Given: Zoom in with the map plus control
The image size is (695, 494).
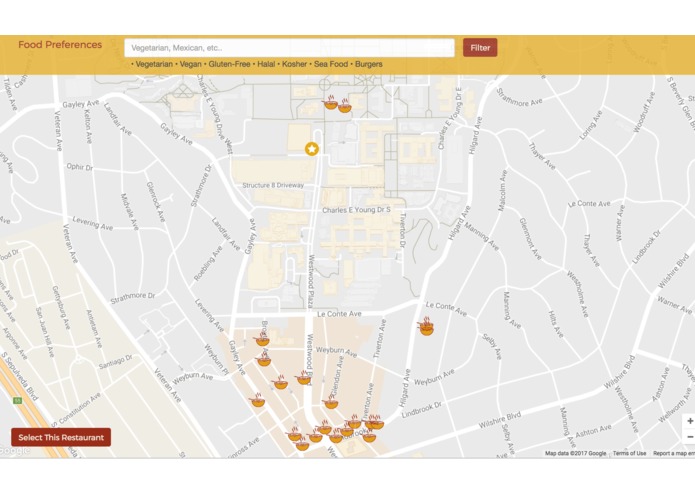Looking at the screenshot, I should [x=690, y=421].
